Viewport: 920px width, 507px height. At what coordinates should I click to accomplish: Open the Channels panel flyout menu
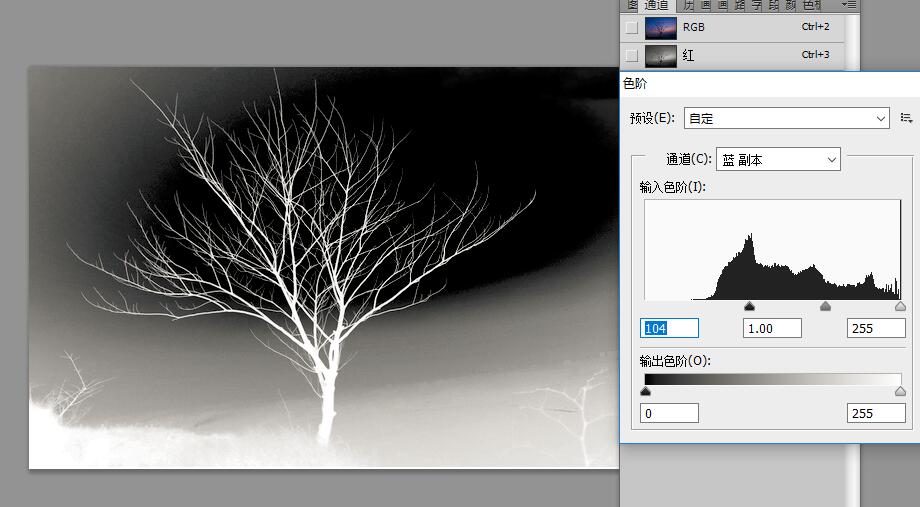click(850, 6)
